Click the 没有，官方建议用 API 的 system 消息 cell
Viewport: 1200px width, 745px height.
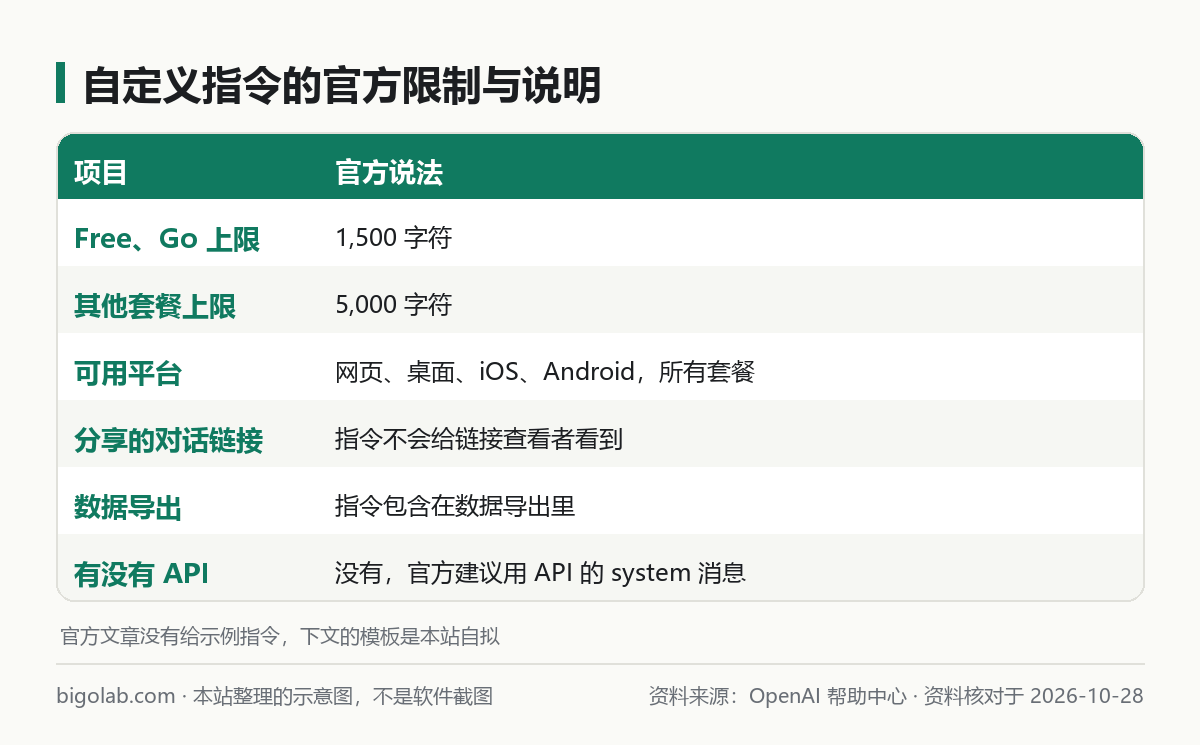[541, 574]
